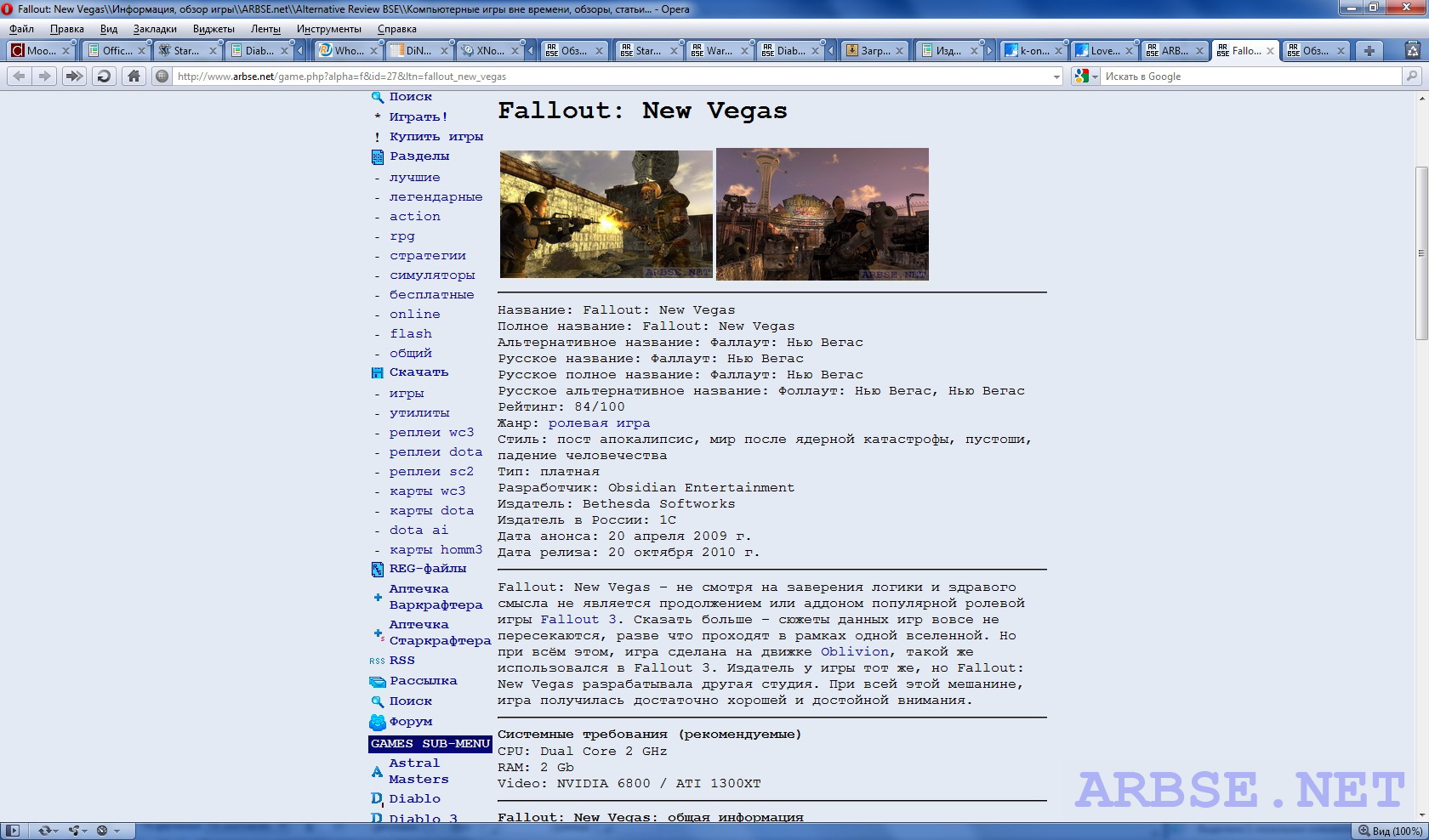Go to the Home page
Viewport: 1429px width, 840px height.
tap(134, 77)
